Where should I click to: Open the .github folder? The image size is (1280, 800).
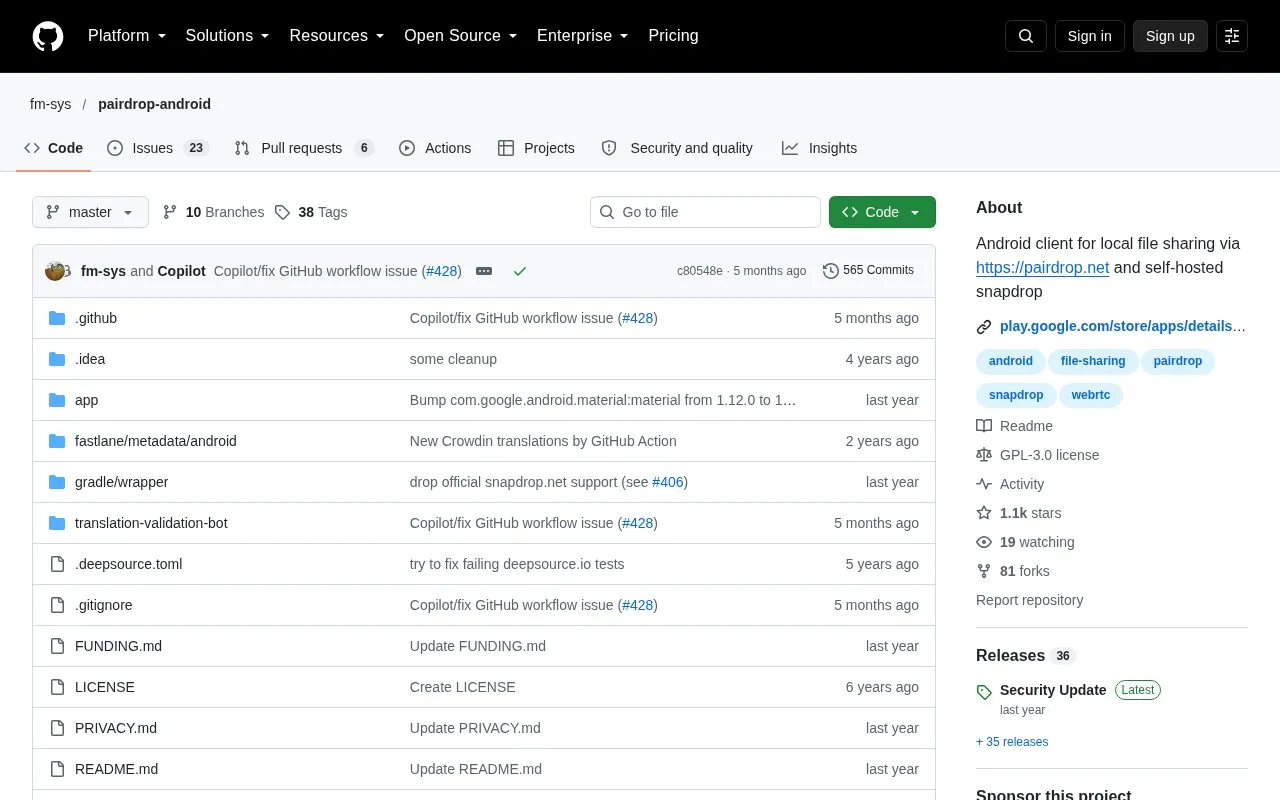coord(96,318)
